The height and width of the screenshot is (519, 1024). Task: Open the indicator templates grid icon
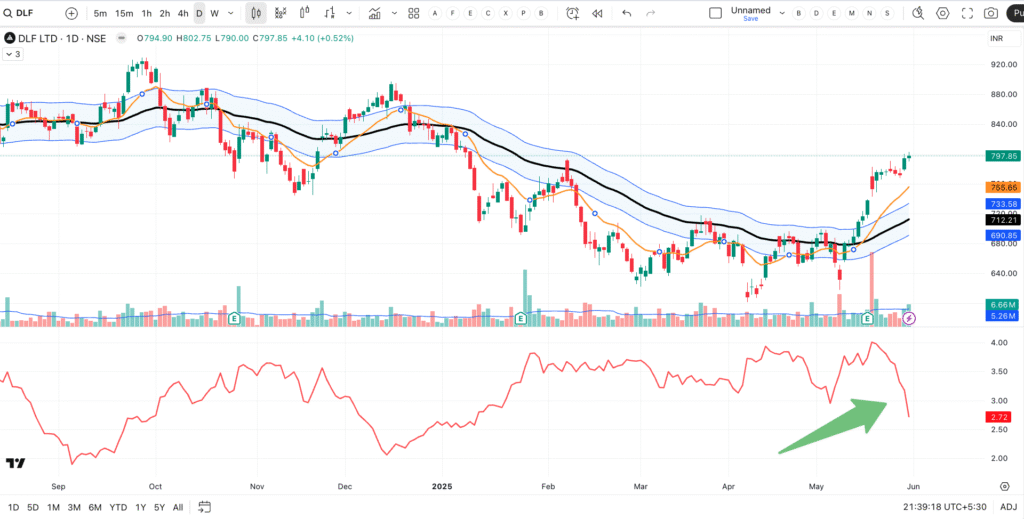(412, 14)
